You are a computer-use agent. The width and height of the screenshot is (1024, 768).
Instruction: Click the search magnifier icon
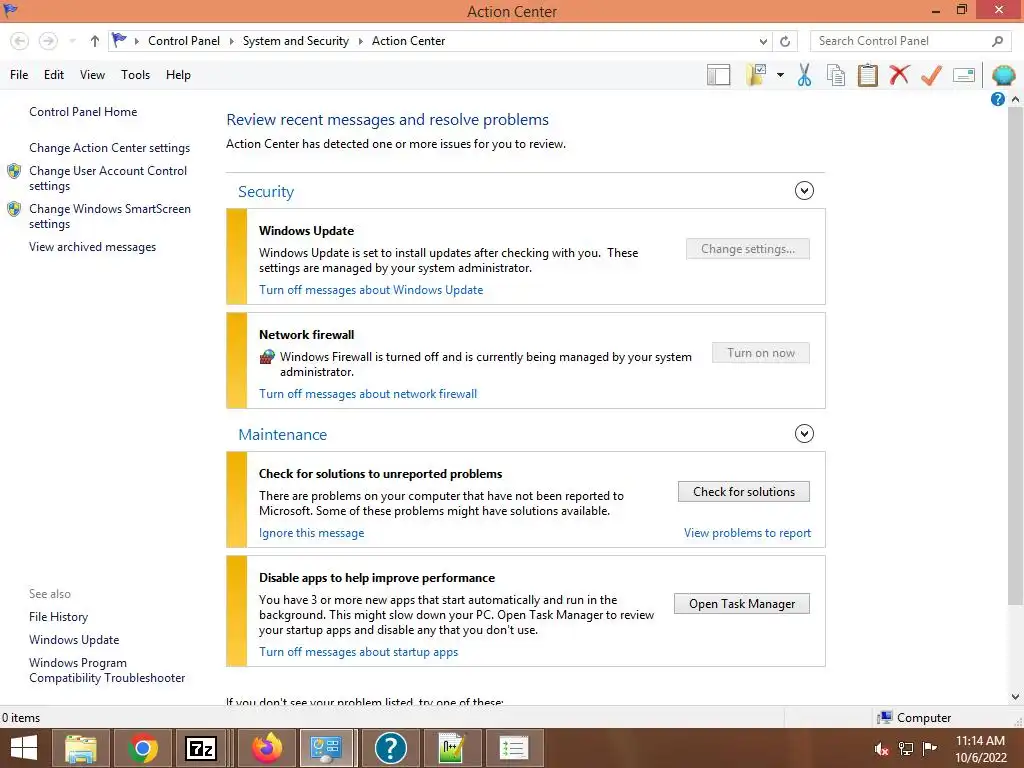tap(997, 41)
